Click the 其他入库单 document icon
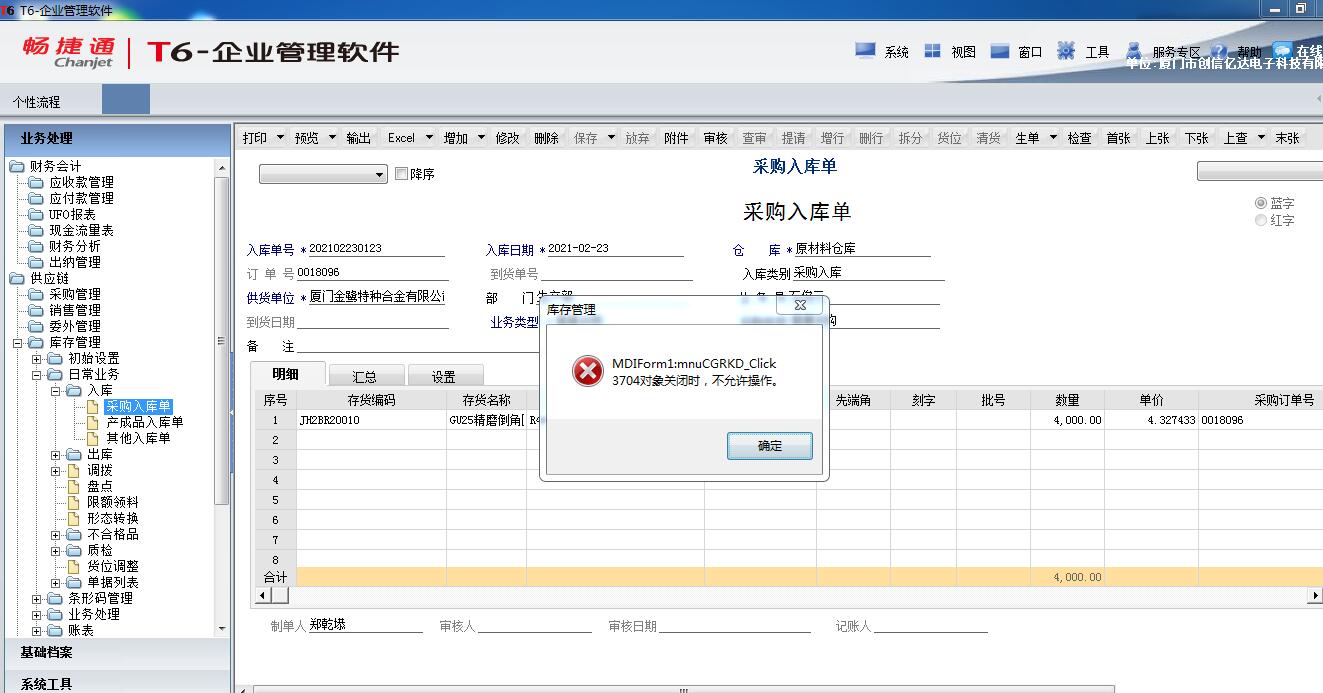Image resolution: width=1323 pixels, height=693 pixels. pyautogui.click(x=93, y=438)
